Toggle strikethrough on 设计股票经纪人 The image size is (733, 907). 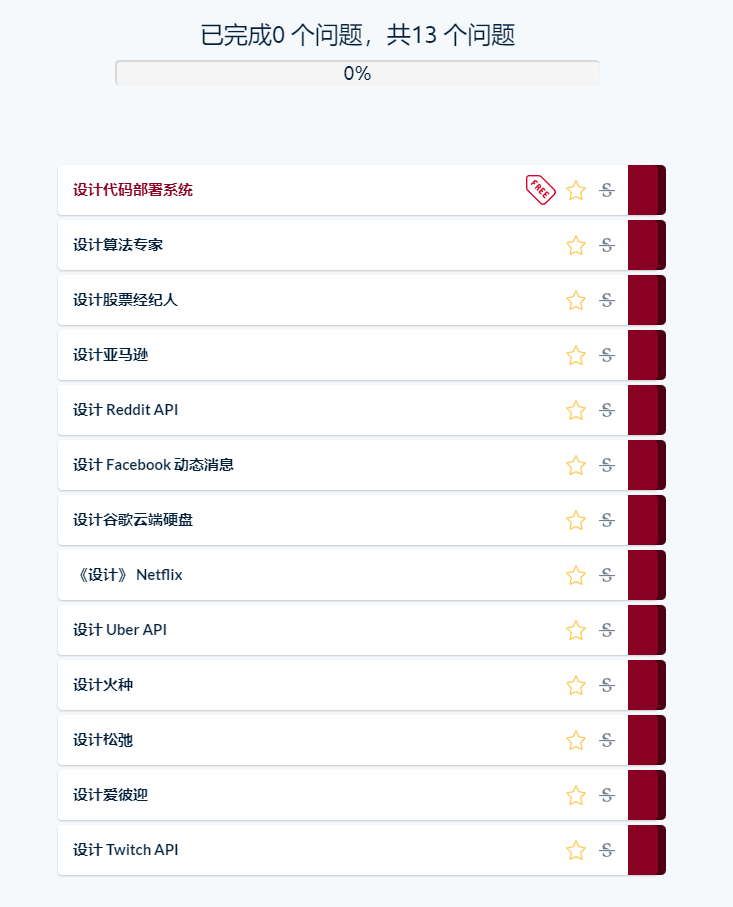pyautogui.click(x=606, y=300)
